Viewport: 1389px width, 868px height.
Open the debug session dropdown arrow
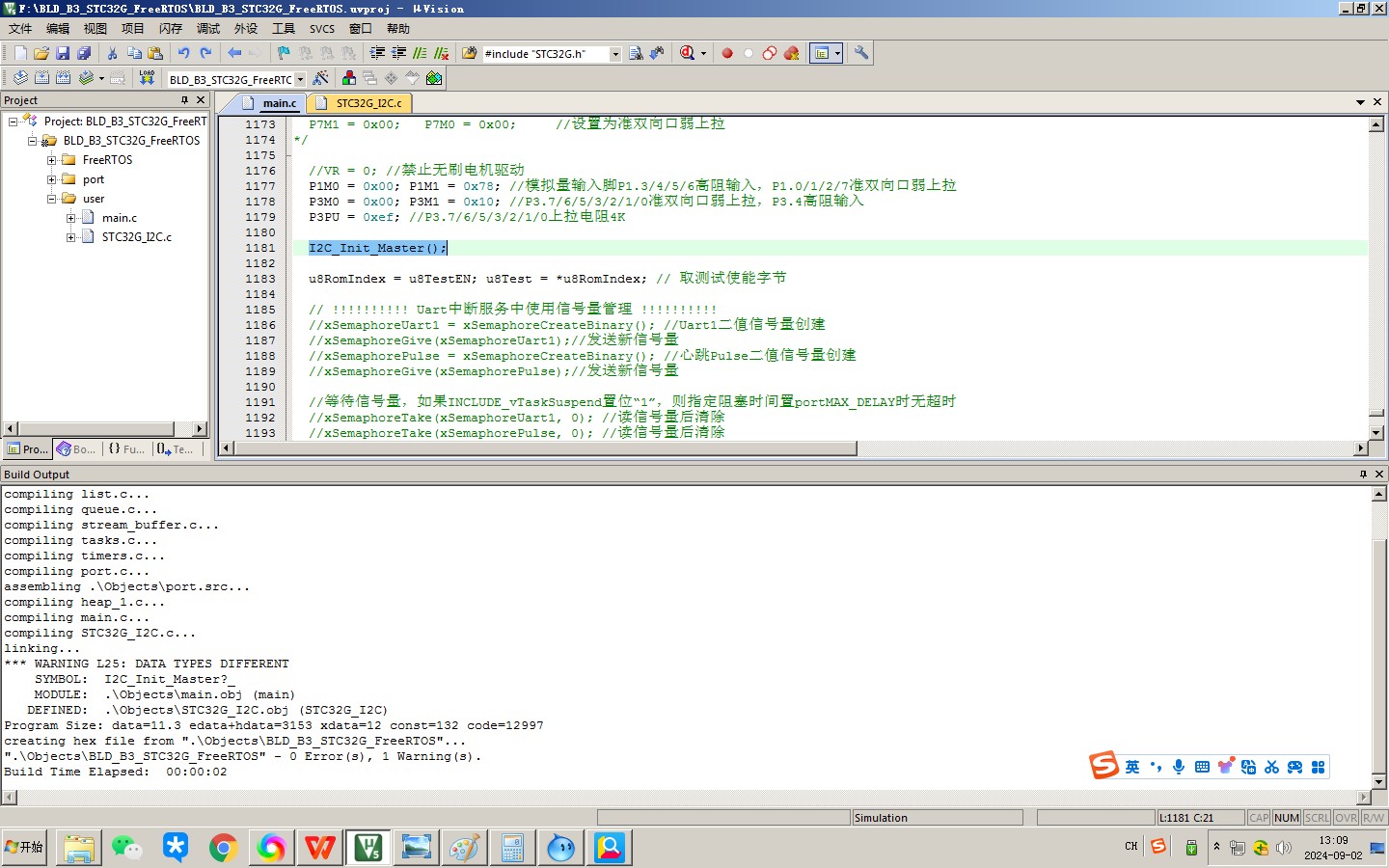[x=703, y=54]
